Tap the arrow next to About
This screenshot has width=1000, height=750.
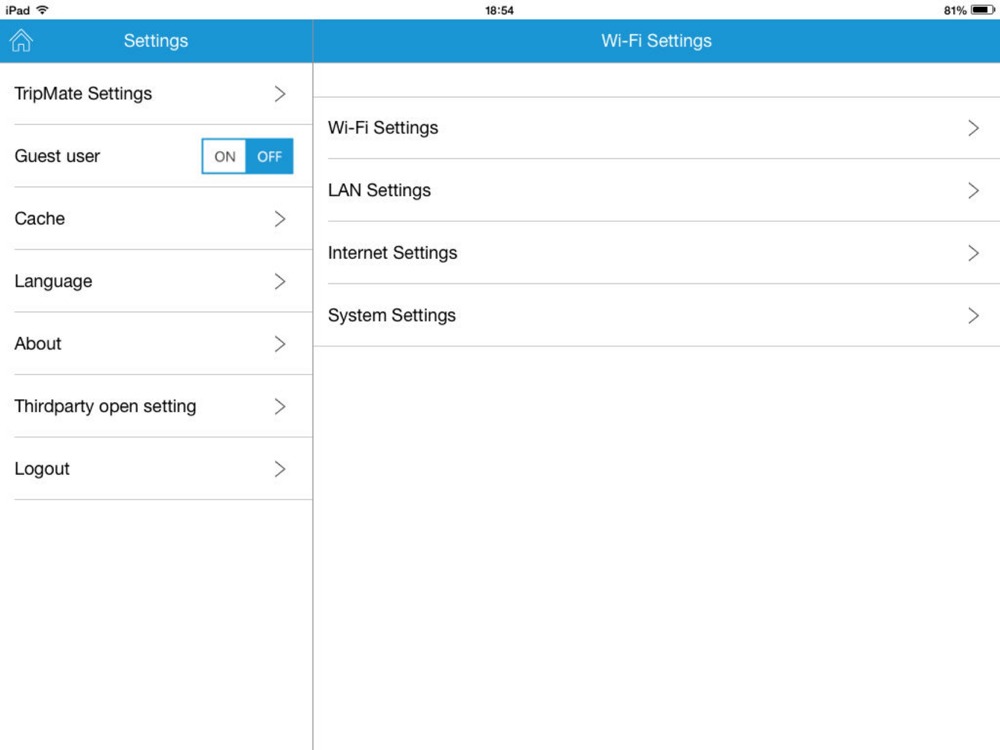(x=279, y=344)
